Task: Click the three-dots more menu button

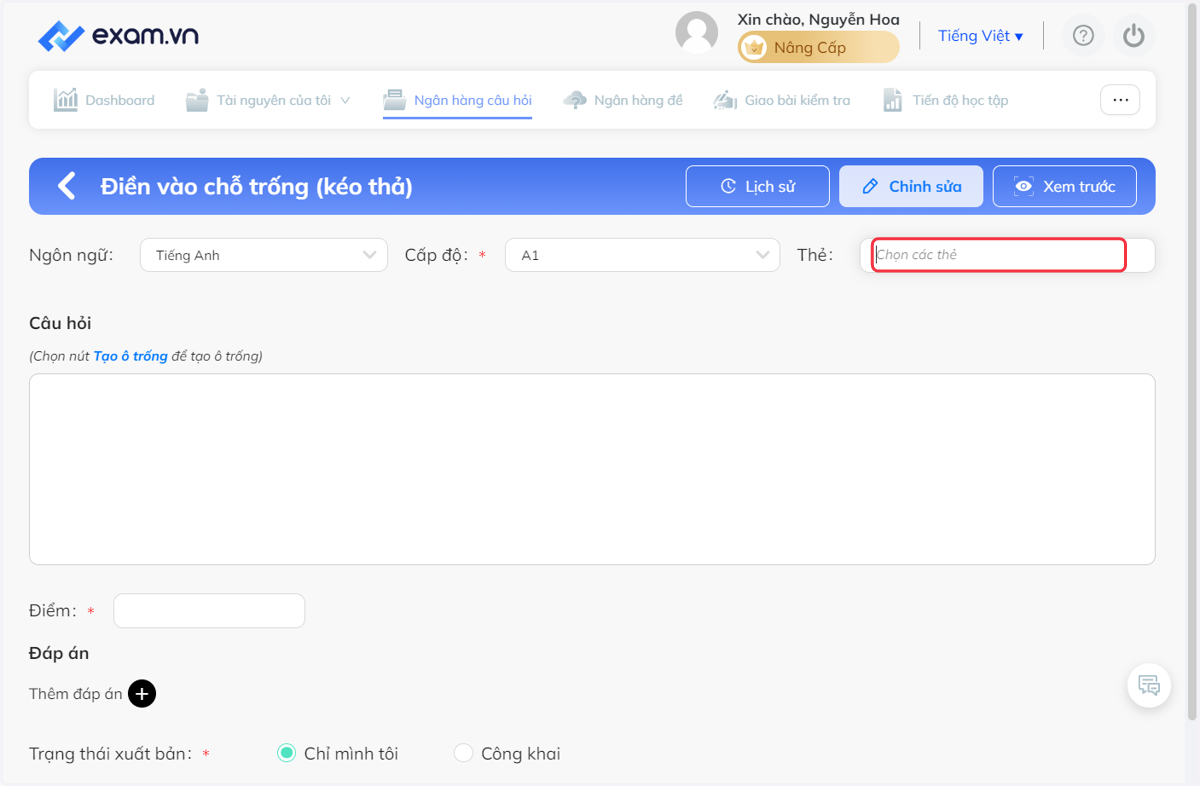Action: click(1120, 100)
